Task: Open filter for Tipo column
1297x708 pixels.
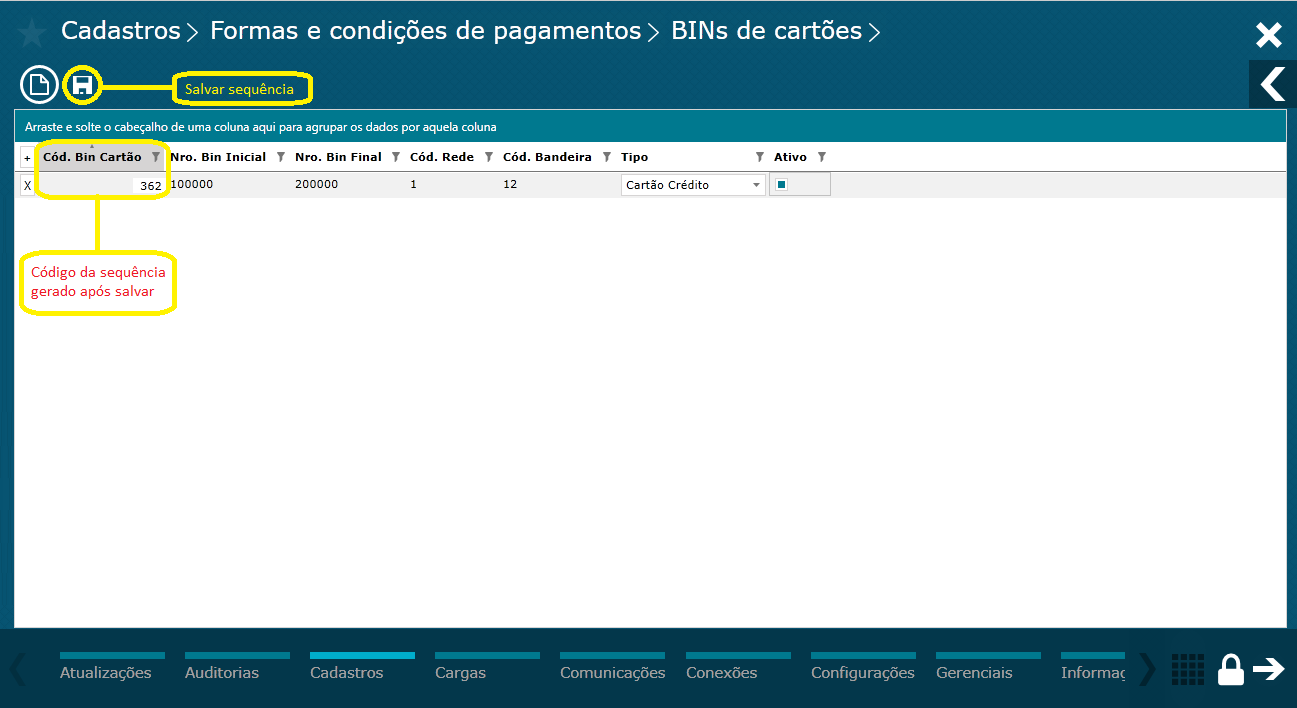Action: tap(760, 157)
